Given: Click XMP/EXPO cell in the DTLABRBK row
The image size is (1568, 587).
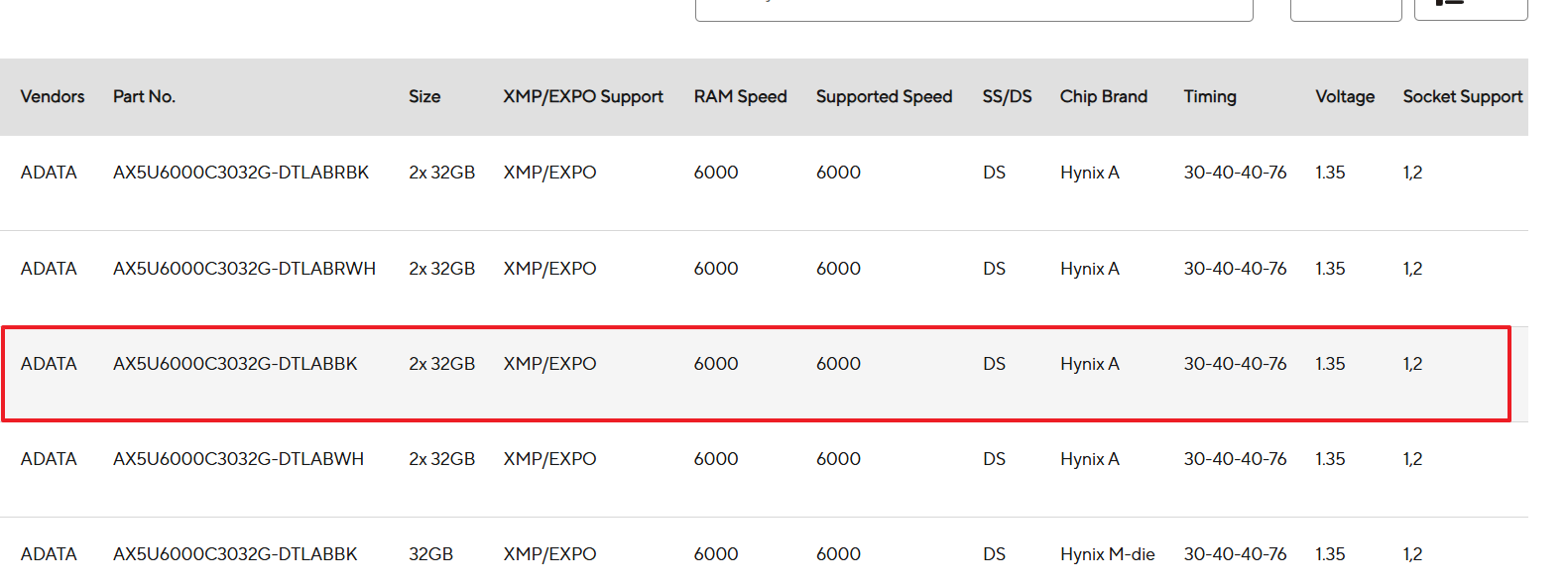Looking at the screenshot, I should (549, 173).
